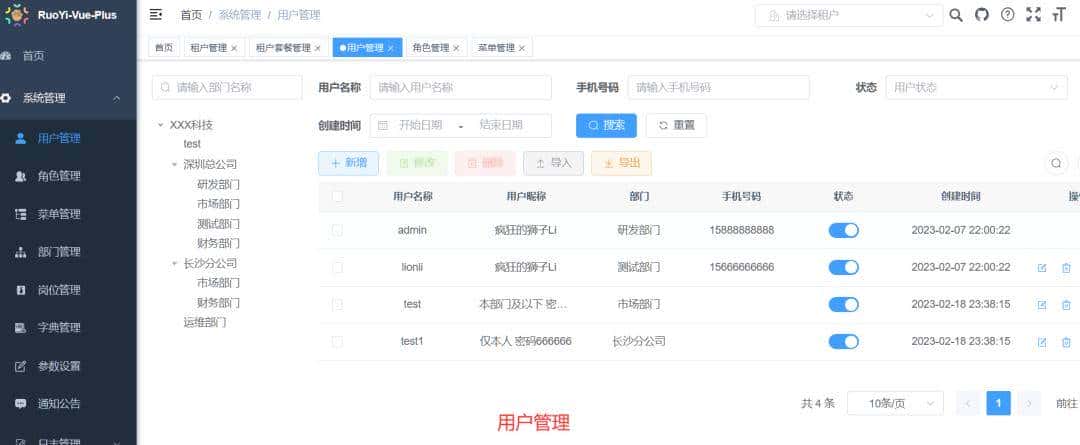Open 岗位管理 in the sidebar
This screenshot has height=445, width=1080.
68,290
